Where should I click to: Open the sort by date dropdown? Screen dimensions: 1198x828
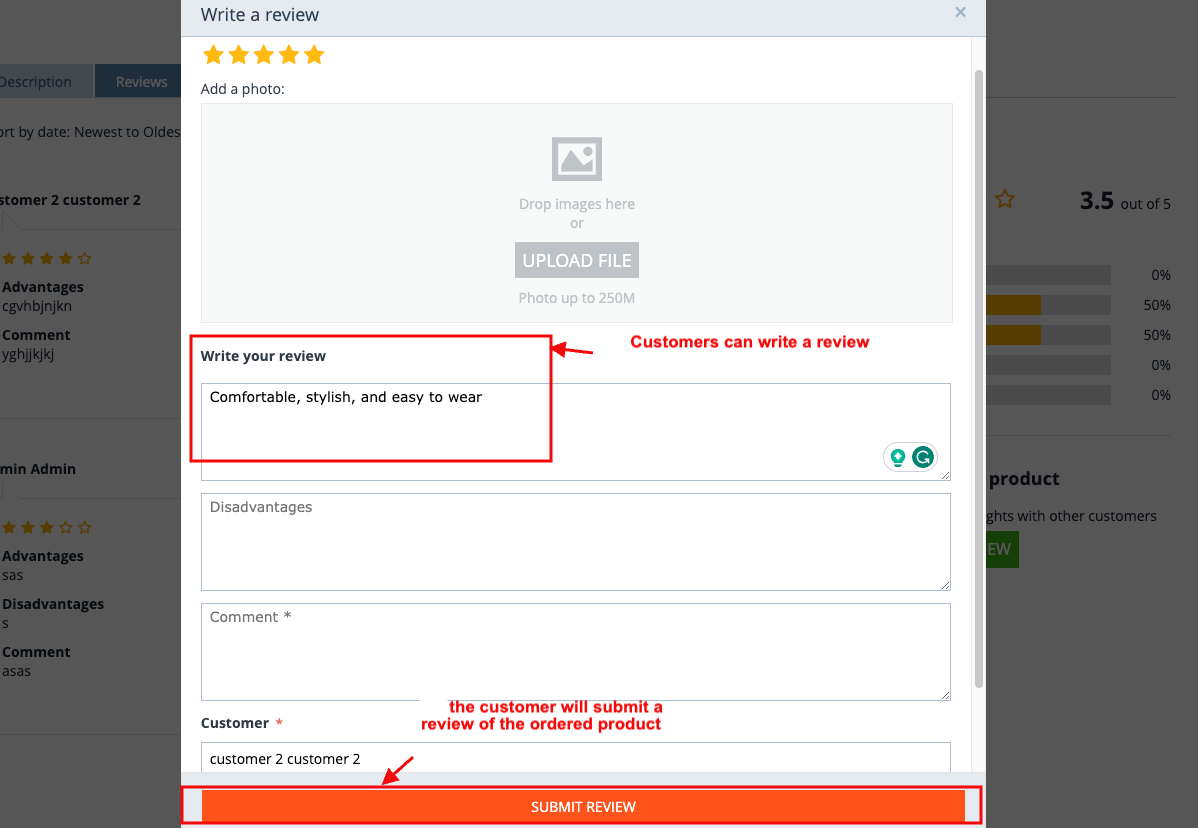click(x=90, y=132)
